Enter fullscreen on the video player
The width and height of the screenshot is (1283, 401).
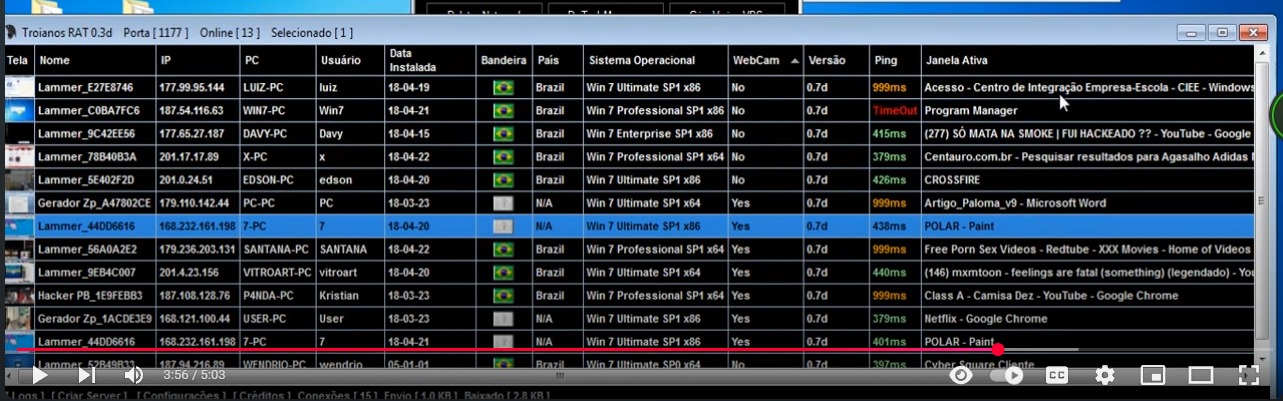click(x=1248, y=376)
